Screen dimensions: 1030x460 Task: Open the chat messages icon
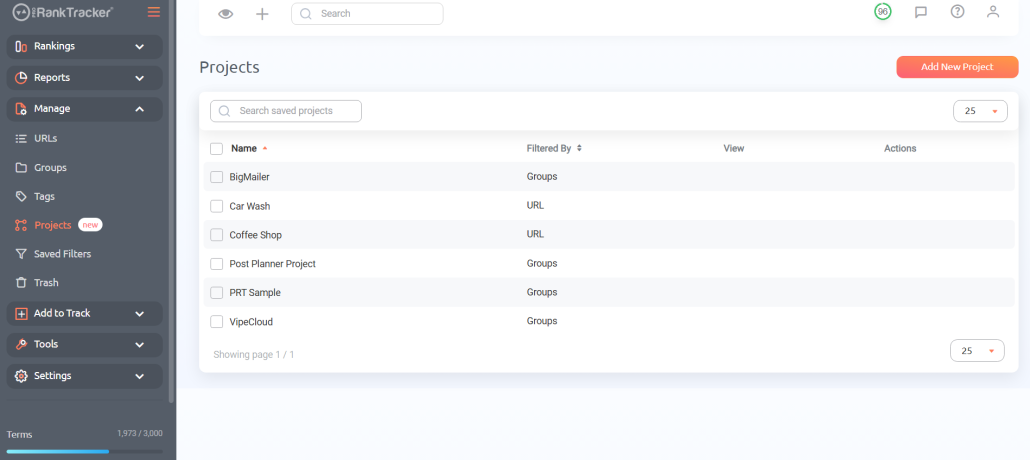pos(920,12)
